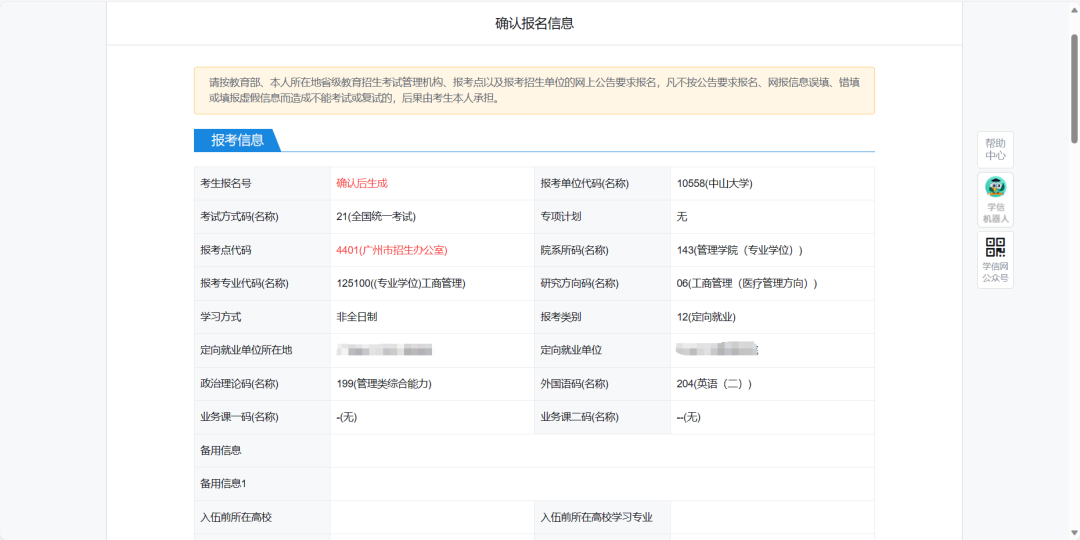The image size is (1080, 540).
Task: Click the 125100((专业学位)工商管理) major value
Action: 401,283
